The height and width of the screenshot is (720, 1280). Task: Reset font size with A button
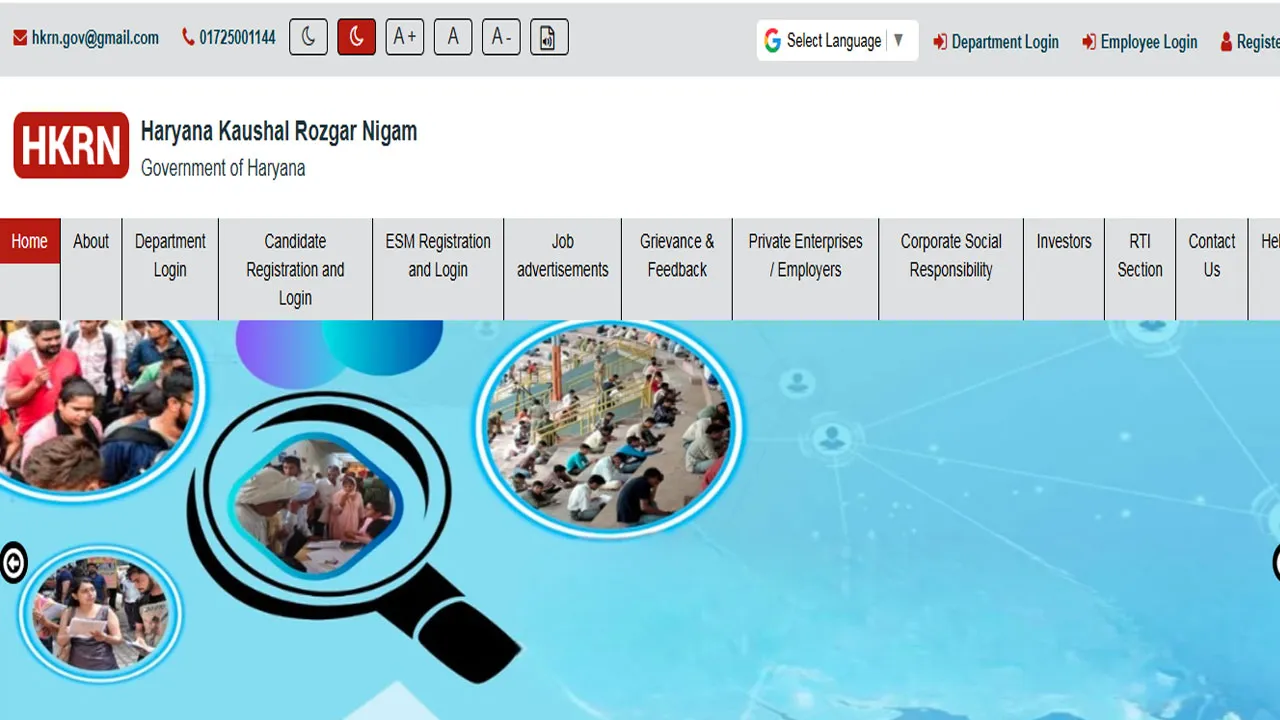(453, 38)
